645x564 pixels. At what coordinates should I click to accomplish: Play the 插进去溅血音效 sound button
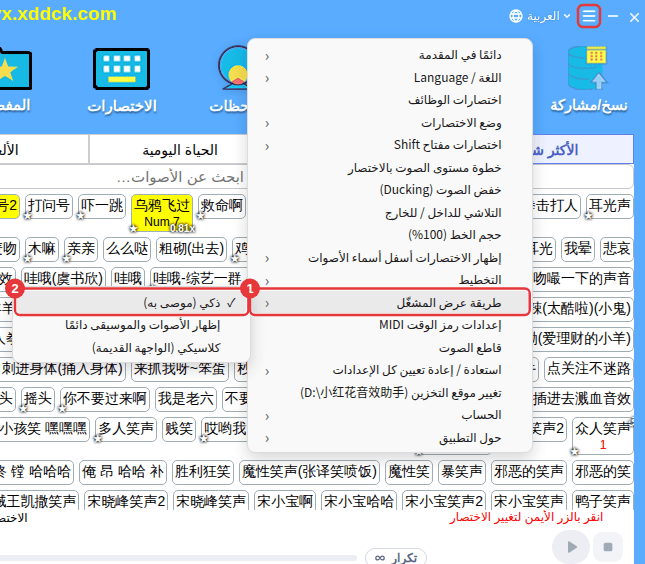[582, 399]
